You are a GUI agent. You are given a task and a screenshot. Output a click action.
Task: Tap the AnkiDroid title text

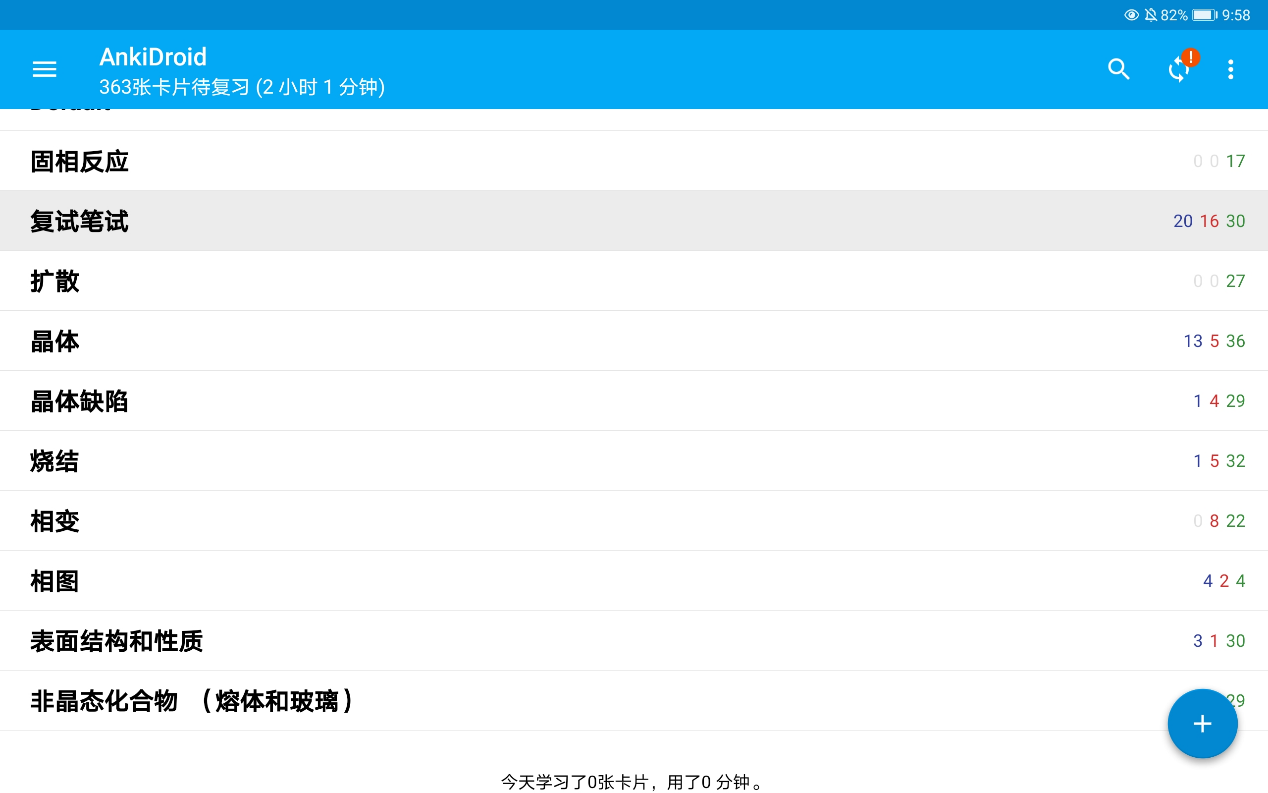pyautogui.click(x=153, y=57)
